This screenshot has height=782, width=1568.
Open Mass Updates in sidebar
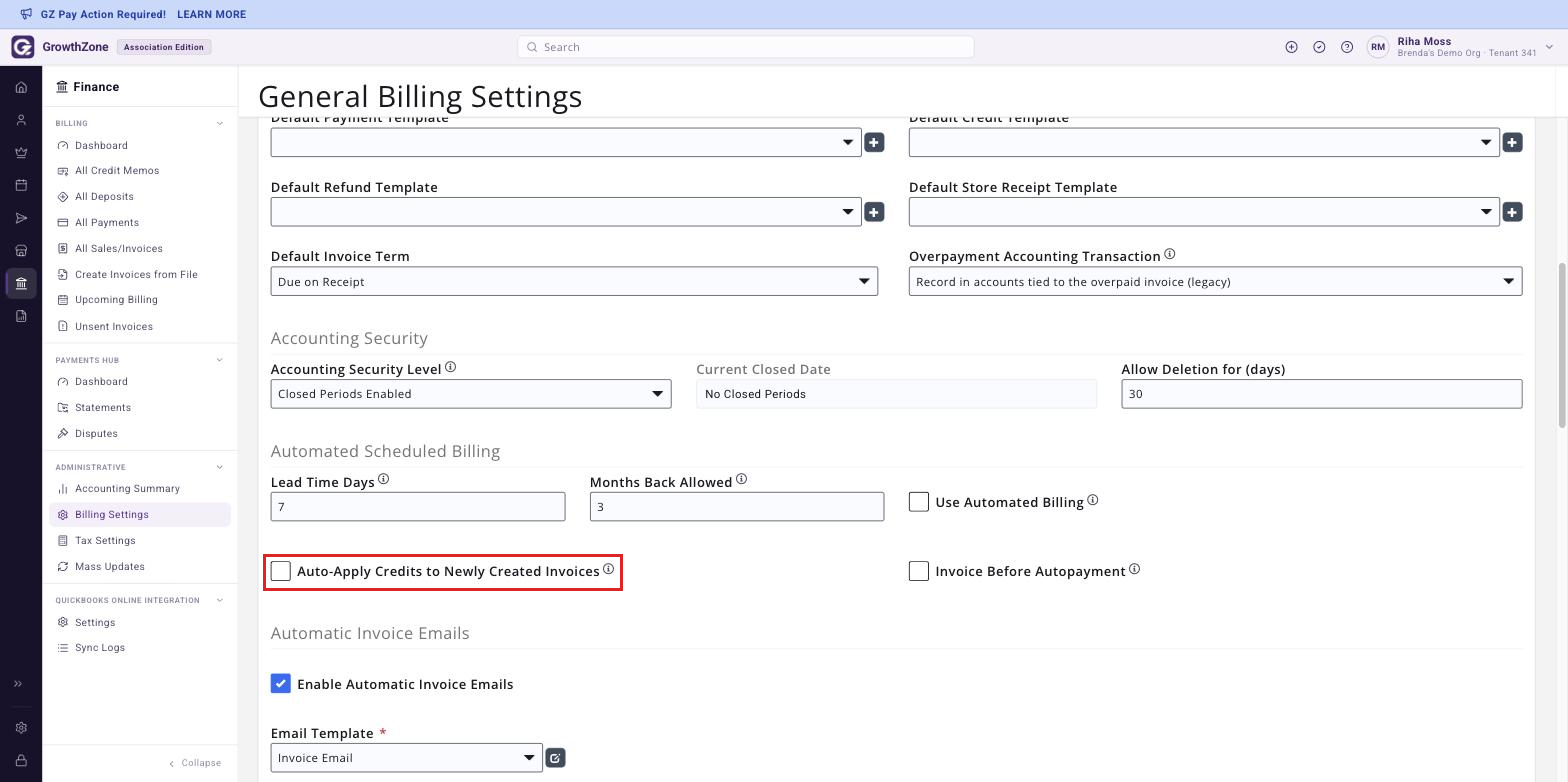(x=110, y=567)
